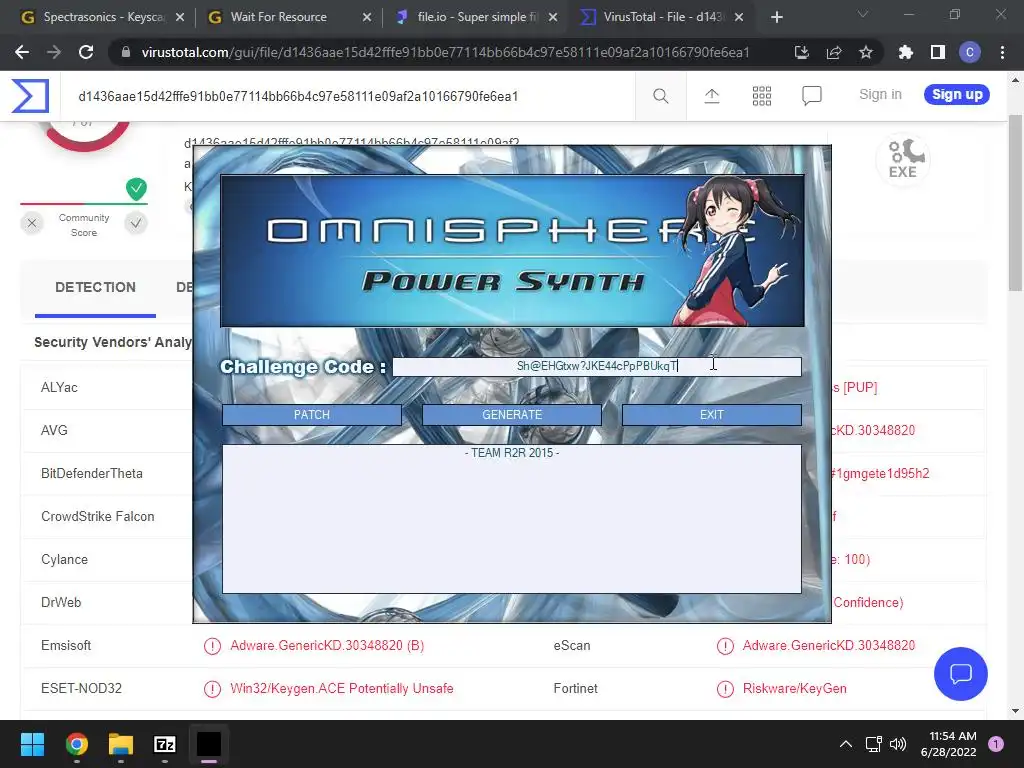Click the BitDefenderTheta vendor label

pos(91,473)
